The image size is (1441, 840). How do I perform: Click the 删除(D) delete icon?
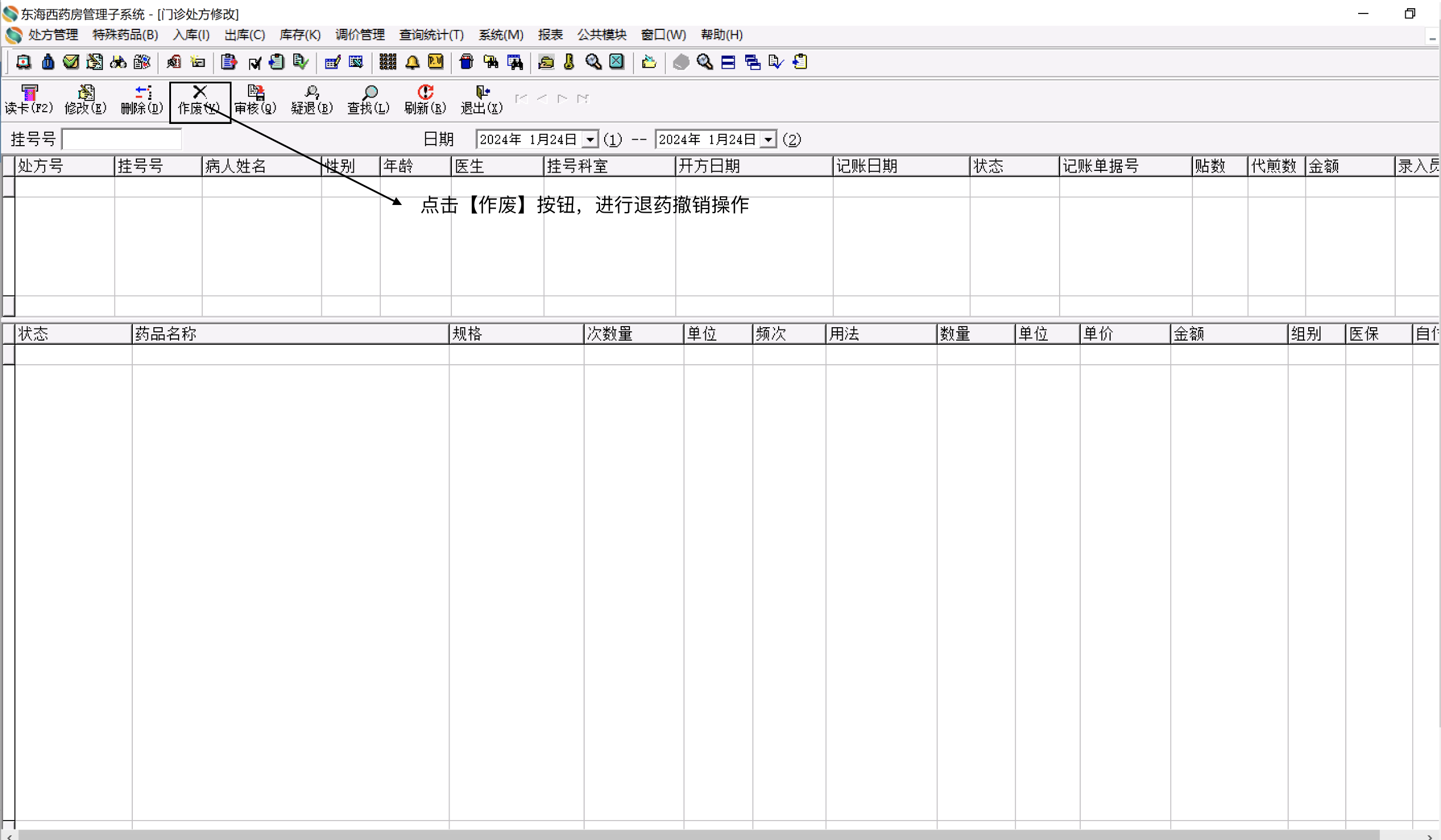(142, 99)
